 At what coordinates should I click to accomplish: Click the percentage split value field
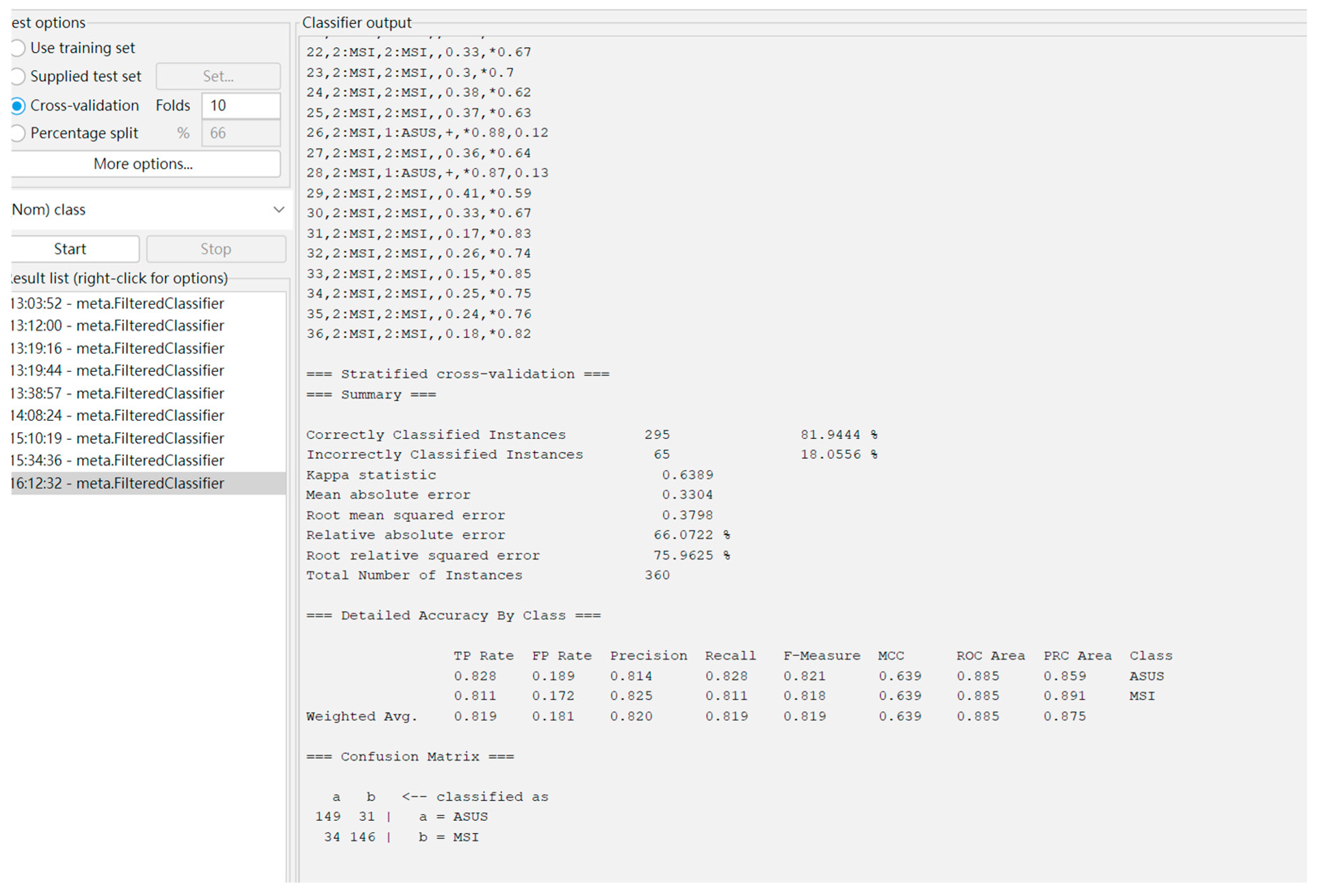241,134
